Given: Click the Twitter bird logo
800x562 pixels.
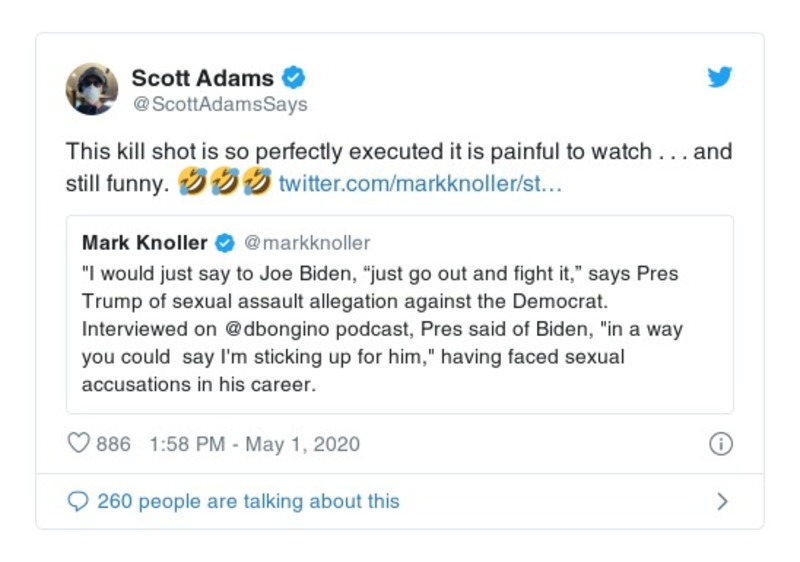Looking at the screenshot, I should 720,78.
